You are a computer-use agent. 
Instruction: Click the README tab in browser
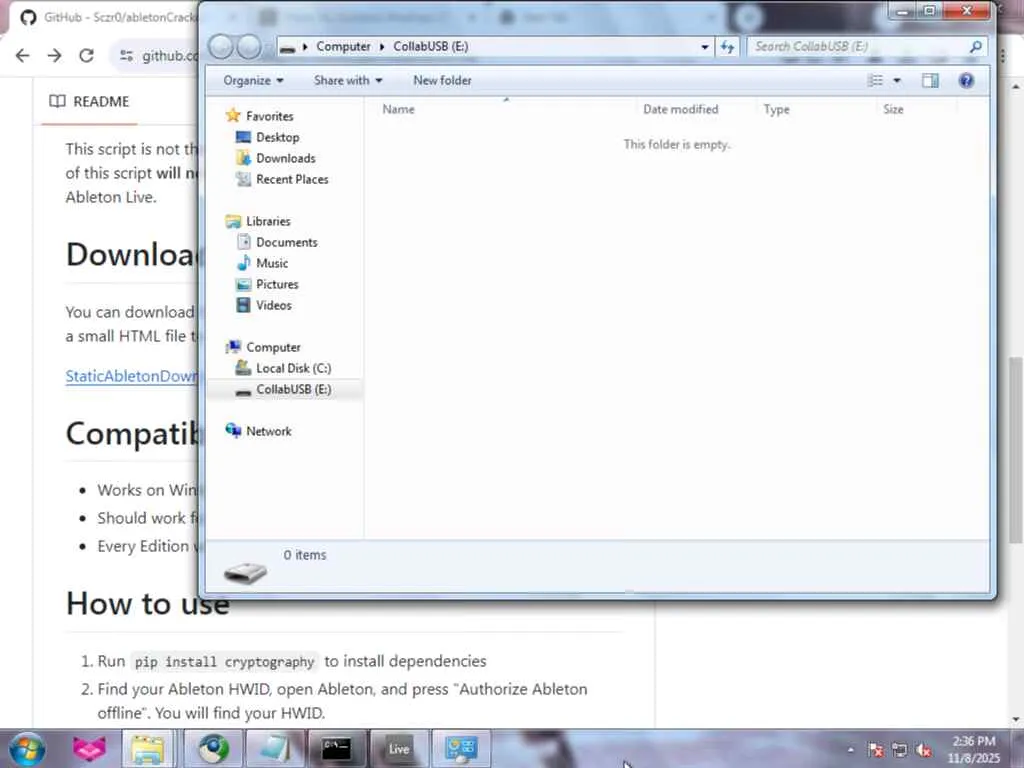pos(89,102)
